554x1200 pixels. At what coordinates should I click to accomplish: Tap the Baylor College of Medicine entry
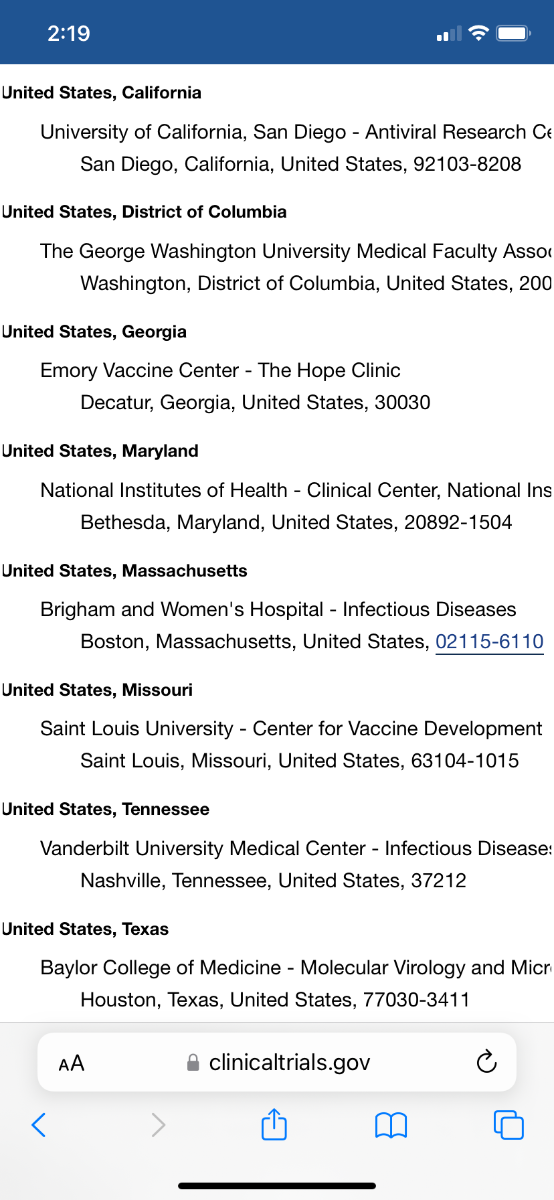(x=297, y=968)
